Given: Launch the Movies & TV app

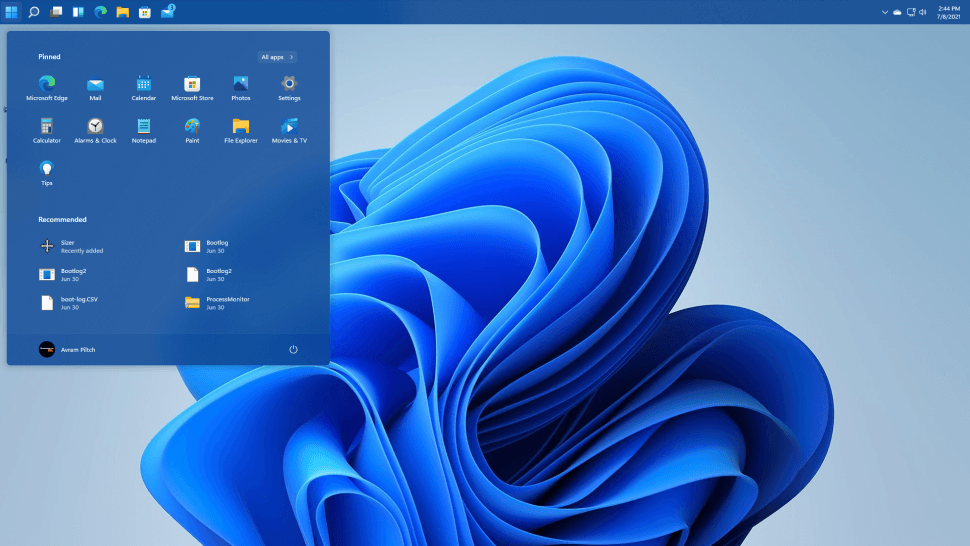Looking at the screenshot, I should click(289, 127).
